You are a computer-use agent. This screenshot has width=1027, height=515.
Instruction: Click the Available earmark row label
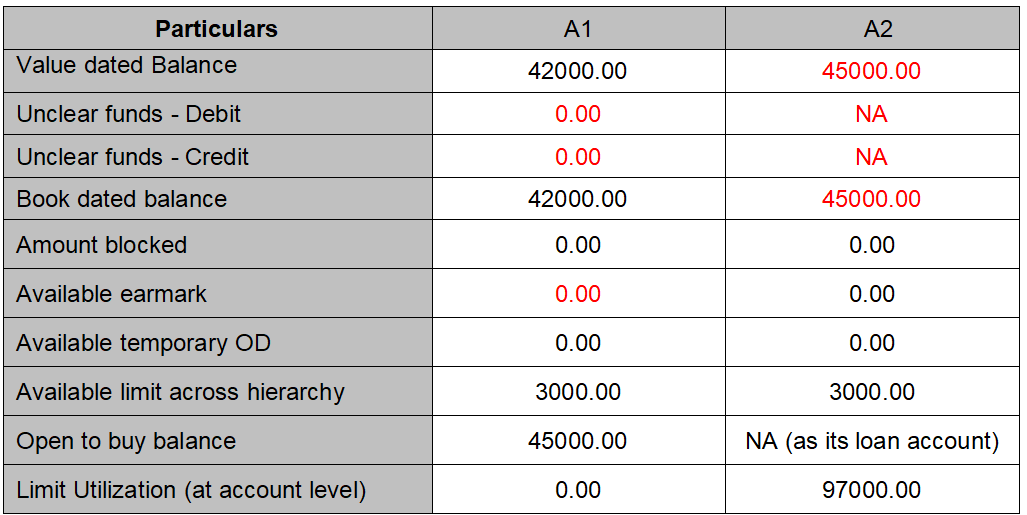112,294
